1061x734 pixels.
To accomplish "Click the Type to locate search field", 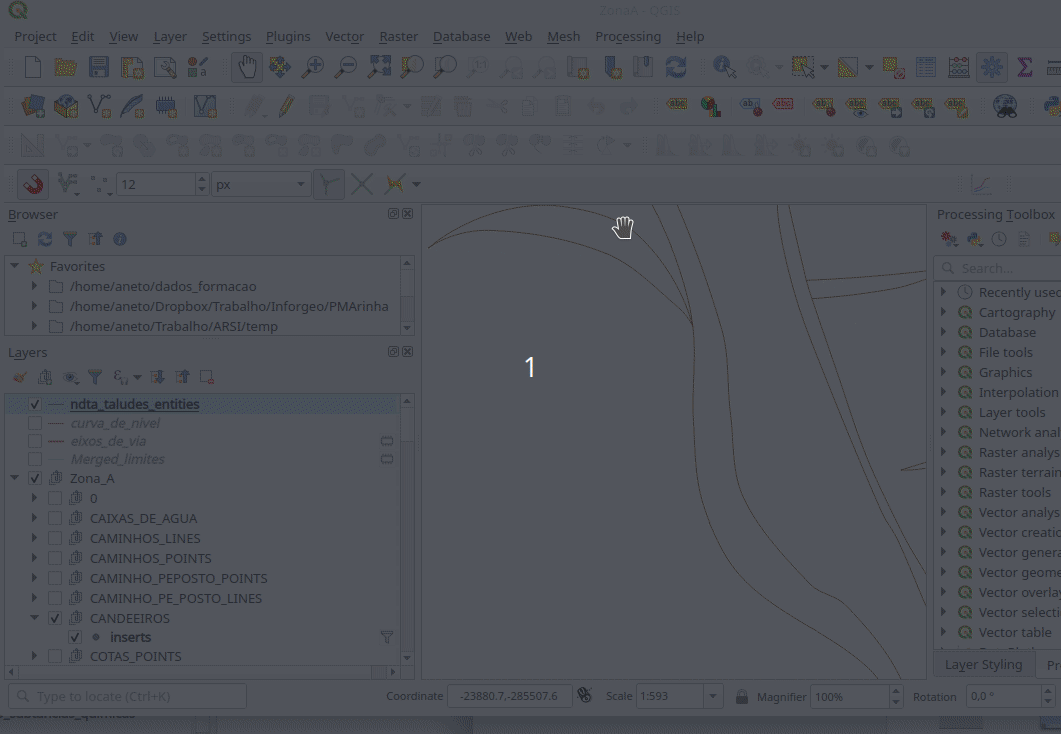I will point(127,695).
